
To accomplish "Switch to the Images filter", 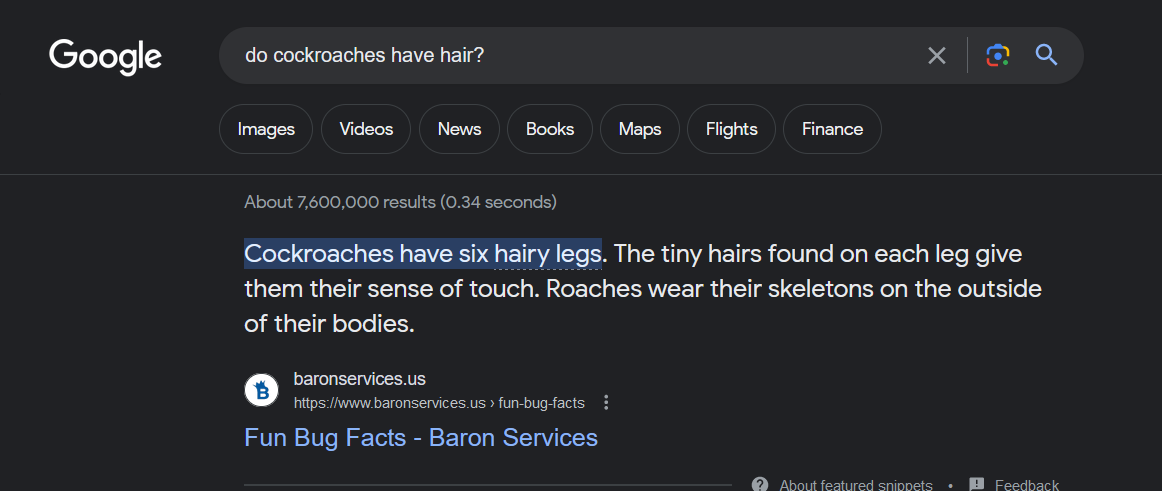I will click(266, 129).
